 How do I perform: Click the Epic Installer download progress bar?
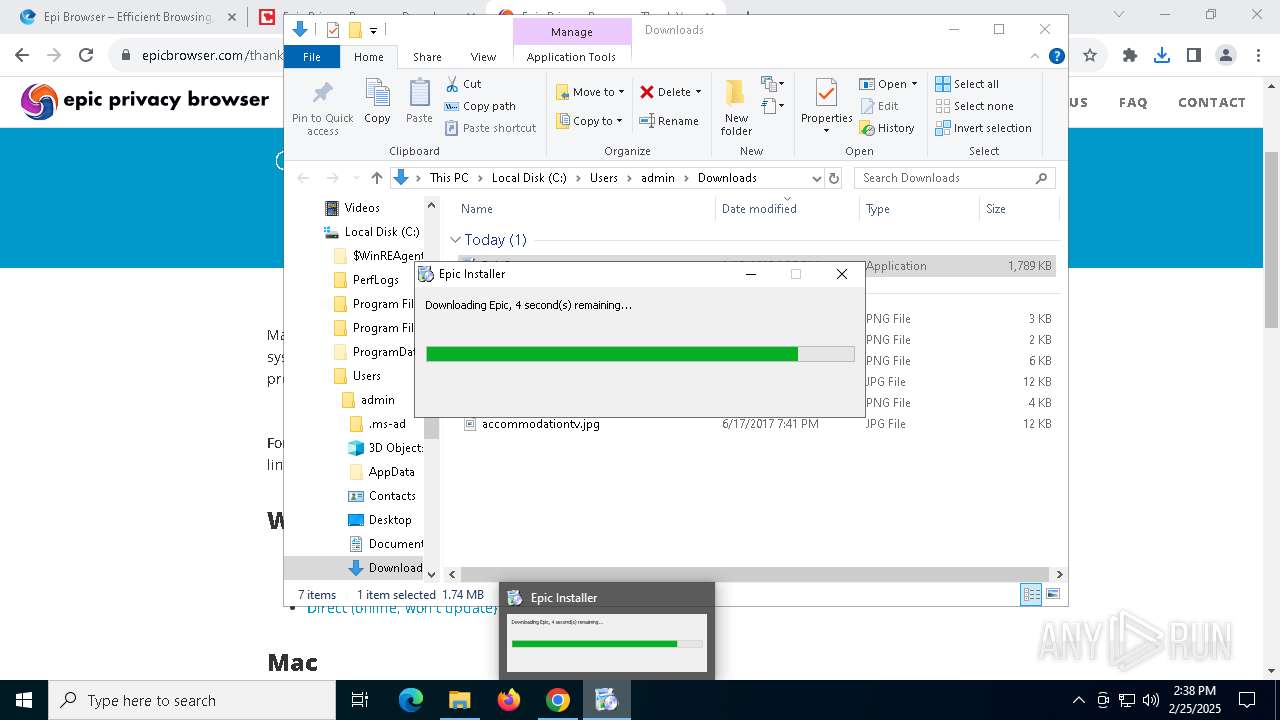tap(640, 354)
